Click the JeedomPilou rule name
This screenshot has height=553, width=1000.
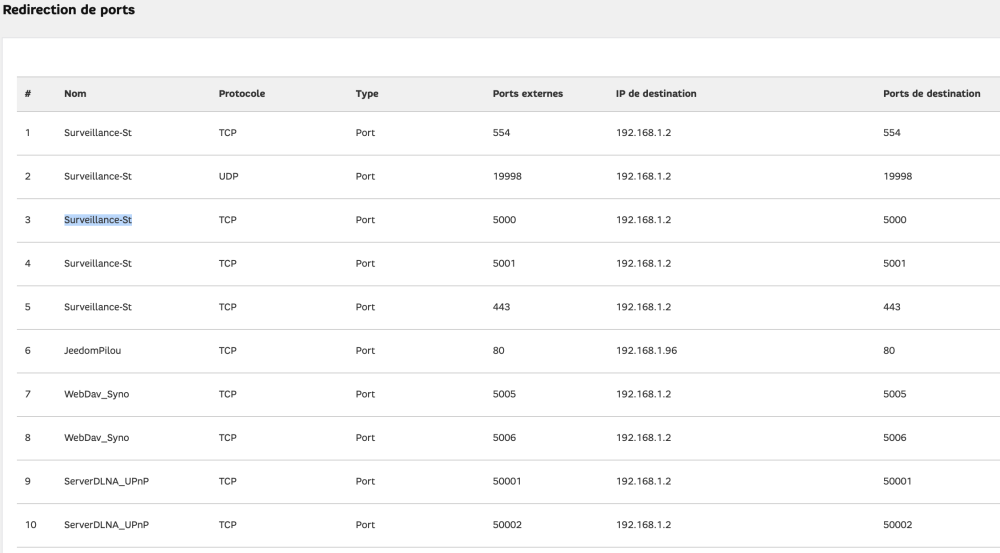pyautogui.click(x=93, y=351)
